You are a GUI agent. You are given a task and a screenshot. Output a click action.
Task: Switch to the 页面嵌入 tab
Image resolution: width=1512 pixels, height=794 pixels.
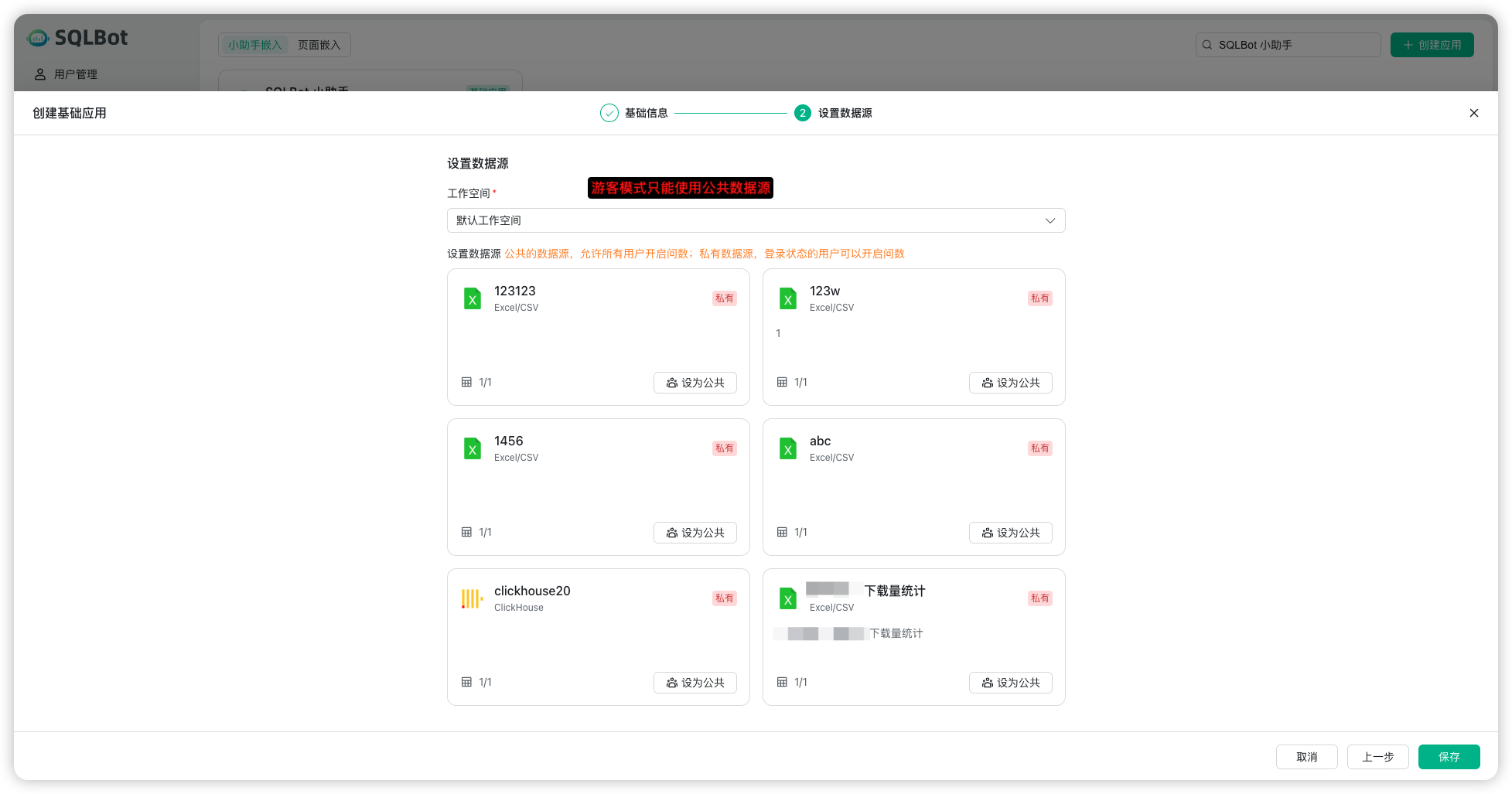pos(319,45)
